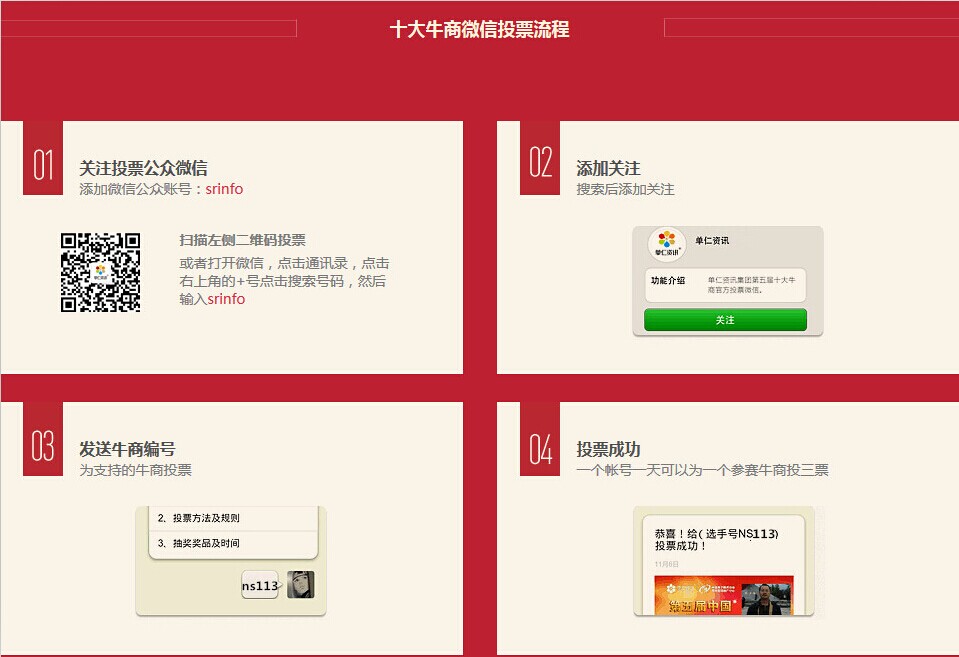959x657 pixels.
Task: Click the 单仁资讯 account name text
Action: coord(712,241)
